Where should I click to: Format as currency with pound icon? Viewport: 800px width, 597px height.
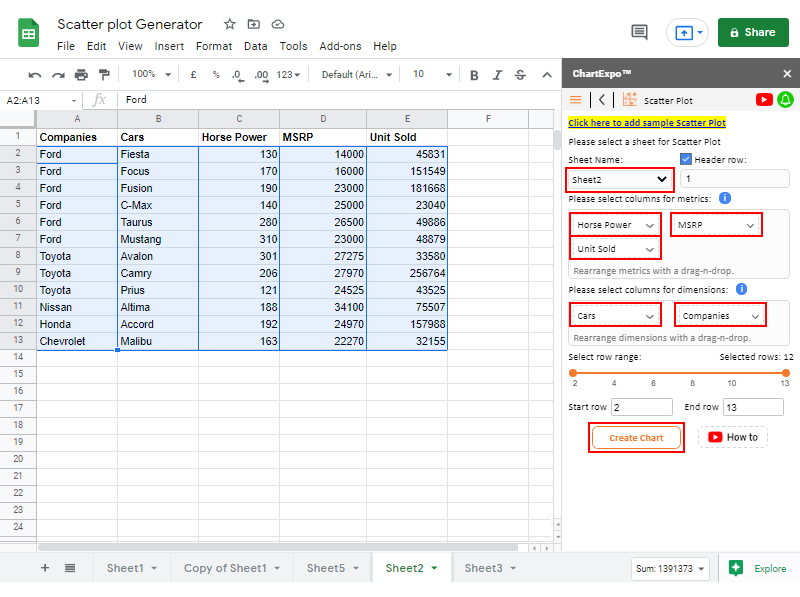click(x=193, y=75)
